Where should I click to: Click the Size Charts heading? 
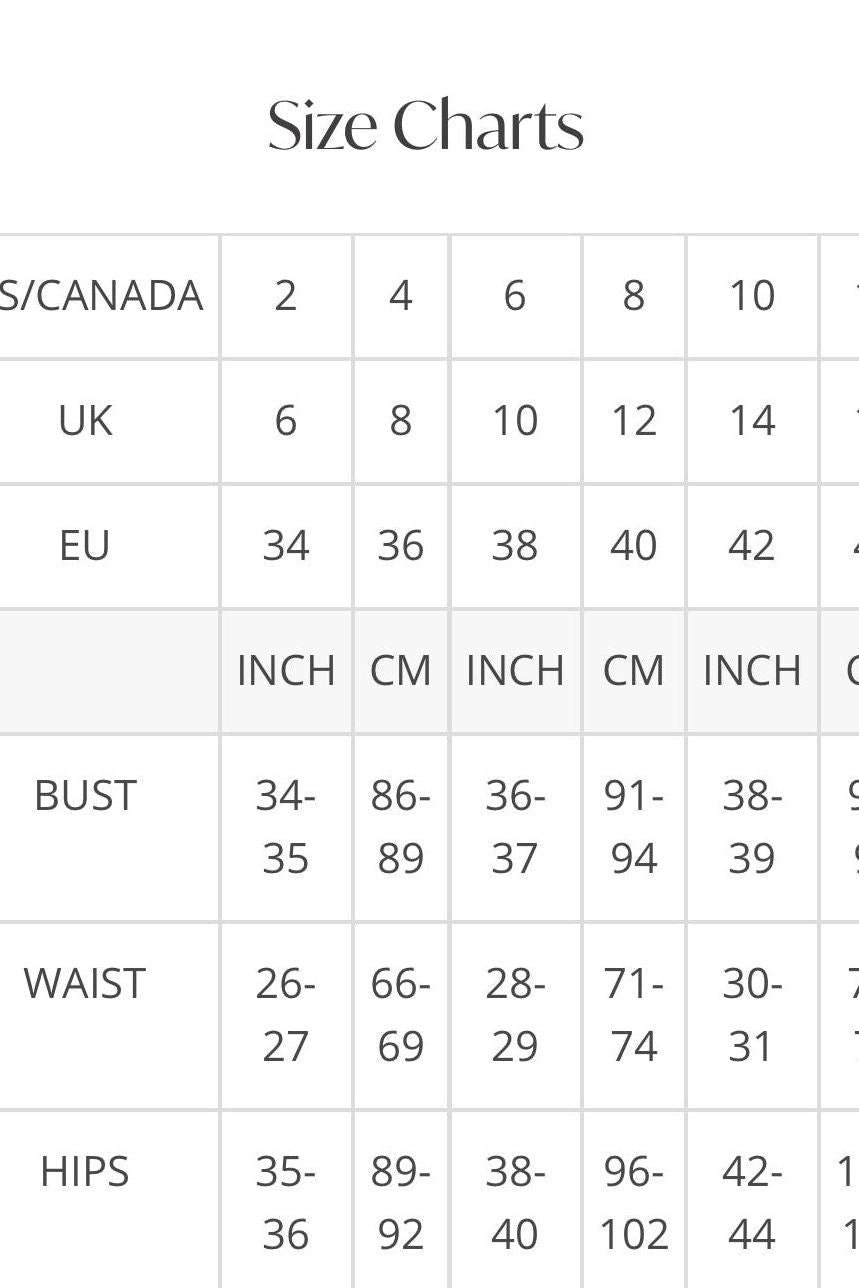coord(426,127)
